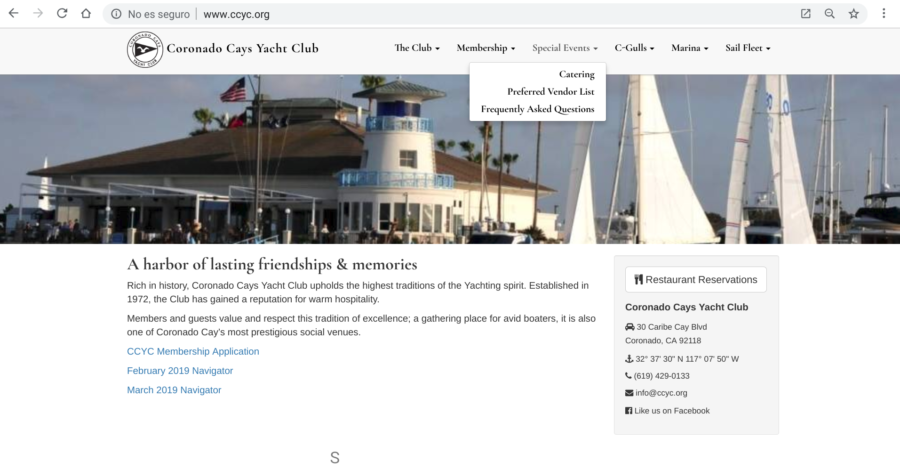Click Like us on Facebook link

point(672,410)
